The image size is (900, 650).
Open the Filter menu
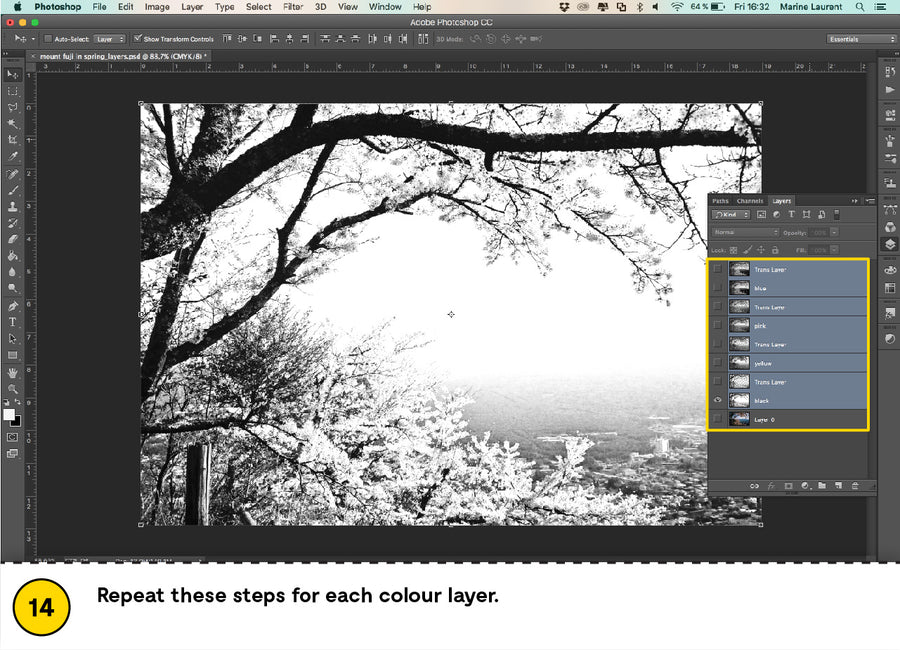click(x=293, y=7)
